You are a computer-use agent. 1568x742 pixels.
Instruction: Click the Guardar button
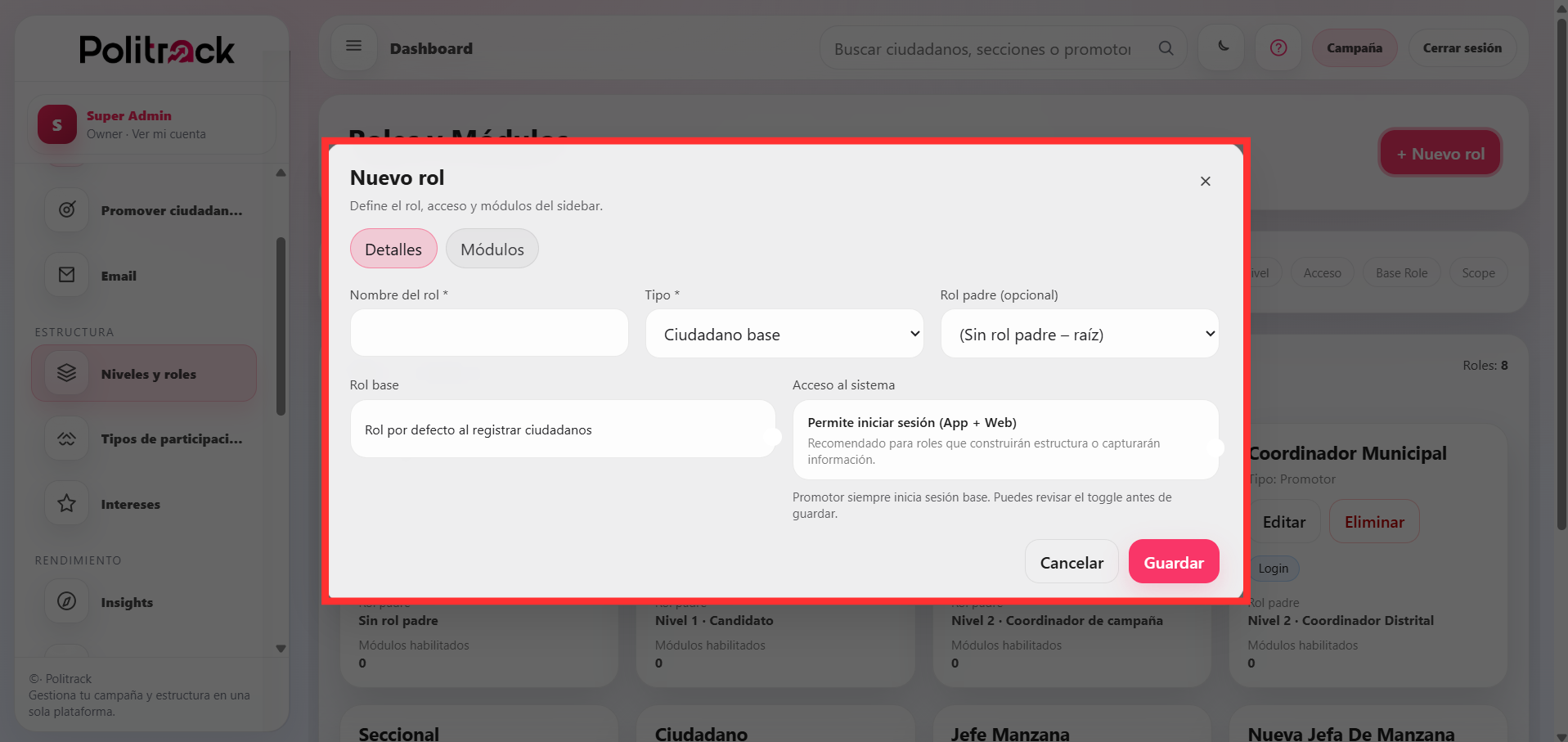[1173, 562]
